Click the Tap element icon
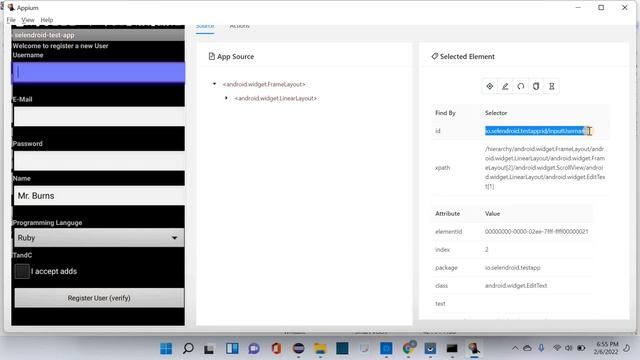The image size is (640, 360). click(x=490, y=86)
